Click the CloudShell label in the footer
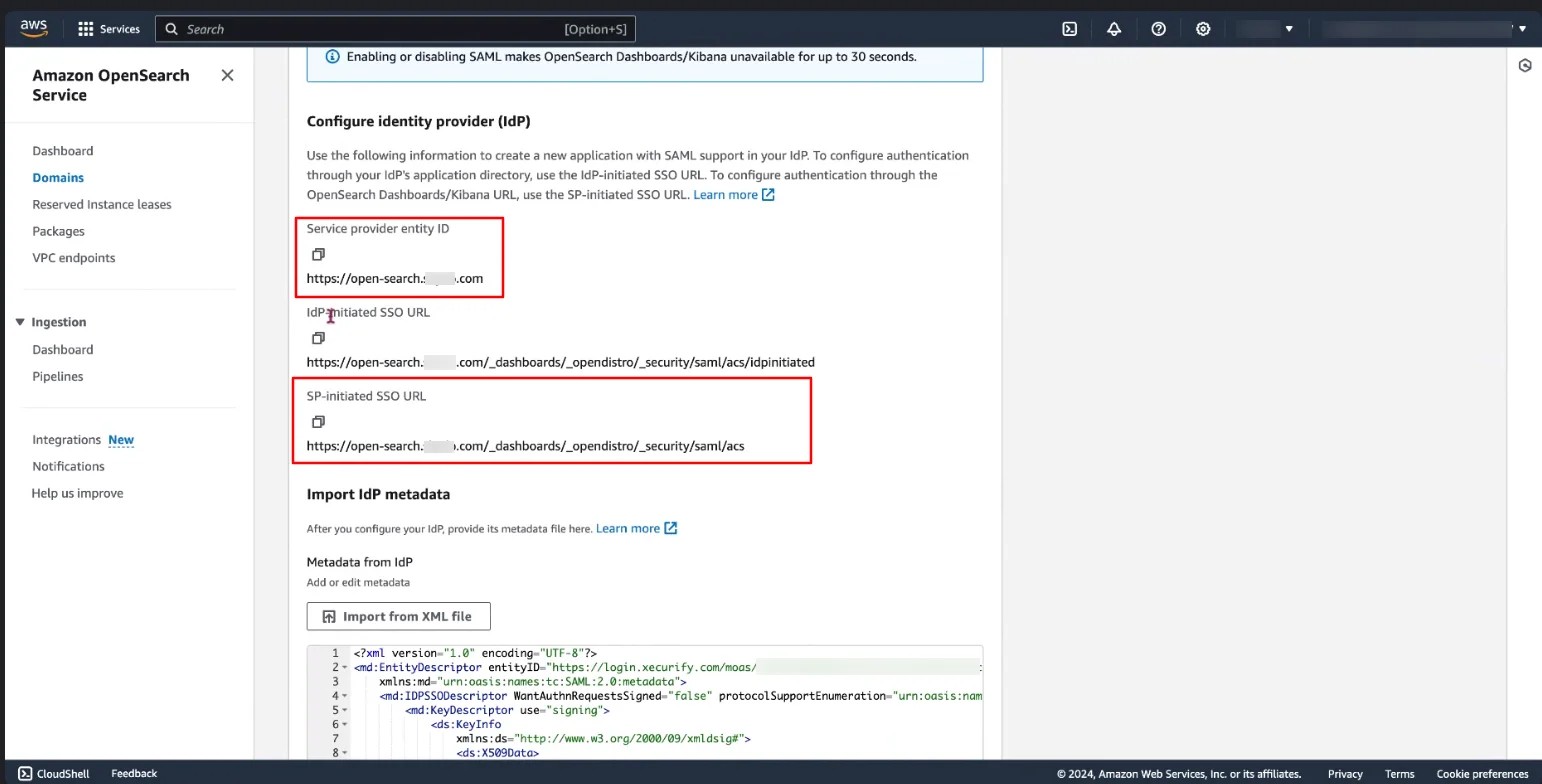Image resolution: width=1542 pixels, height=784 pixels. (63, 774)
